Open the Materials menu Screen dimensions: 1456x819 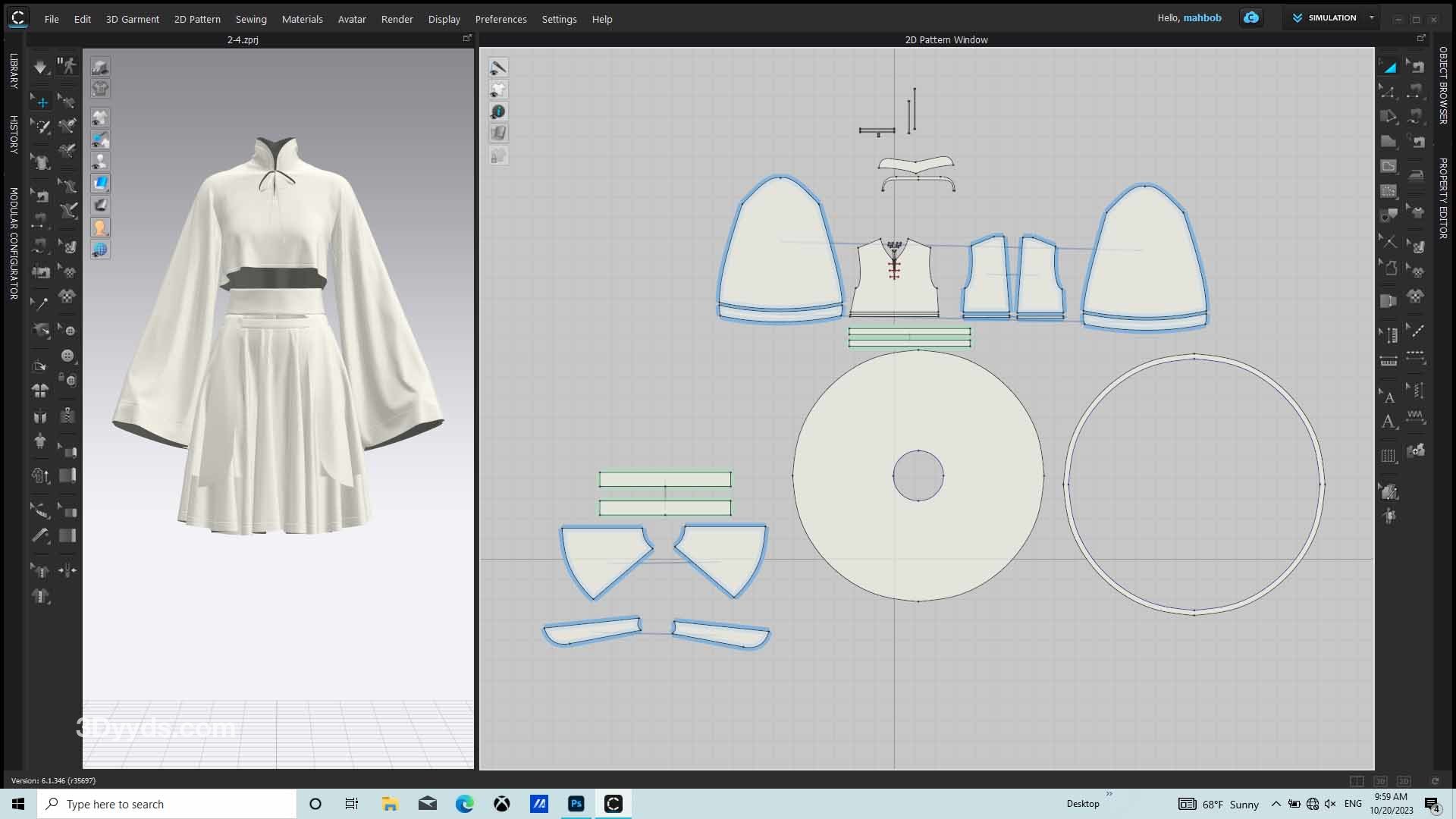coord(302,19)
